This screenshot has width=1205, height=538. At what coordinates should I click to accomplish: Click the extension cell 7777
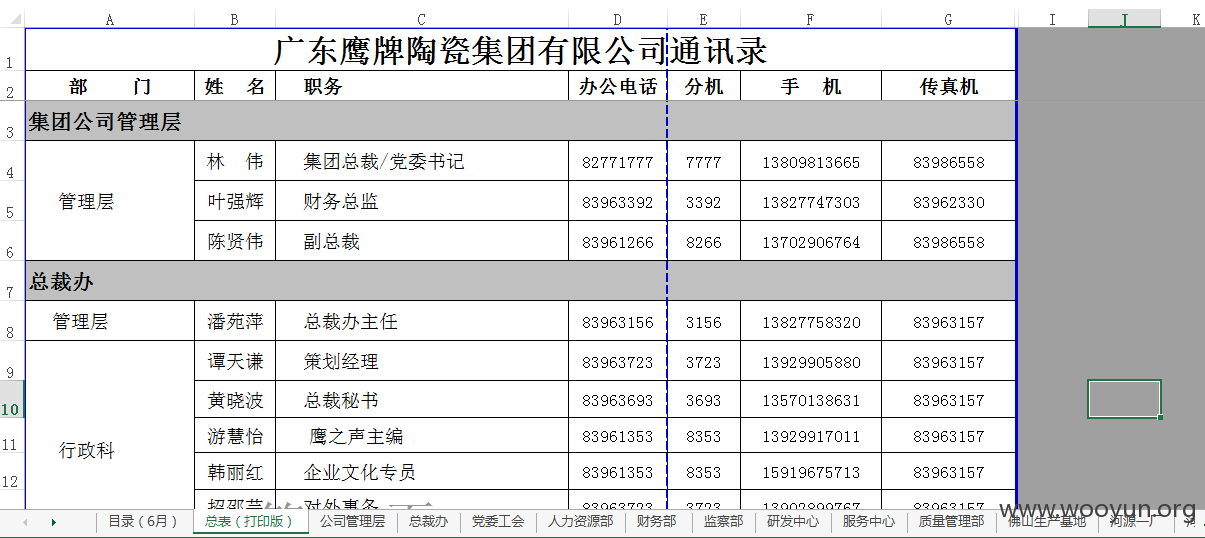pyautogui.click(x=704, y=162)
